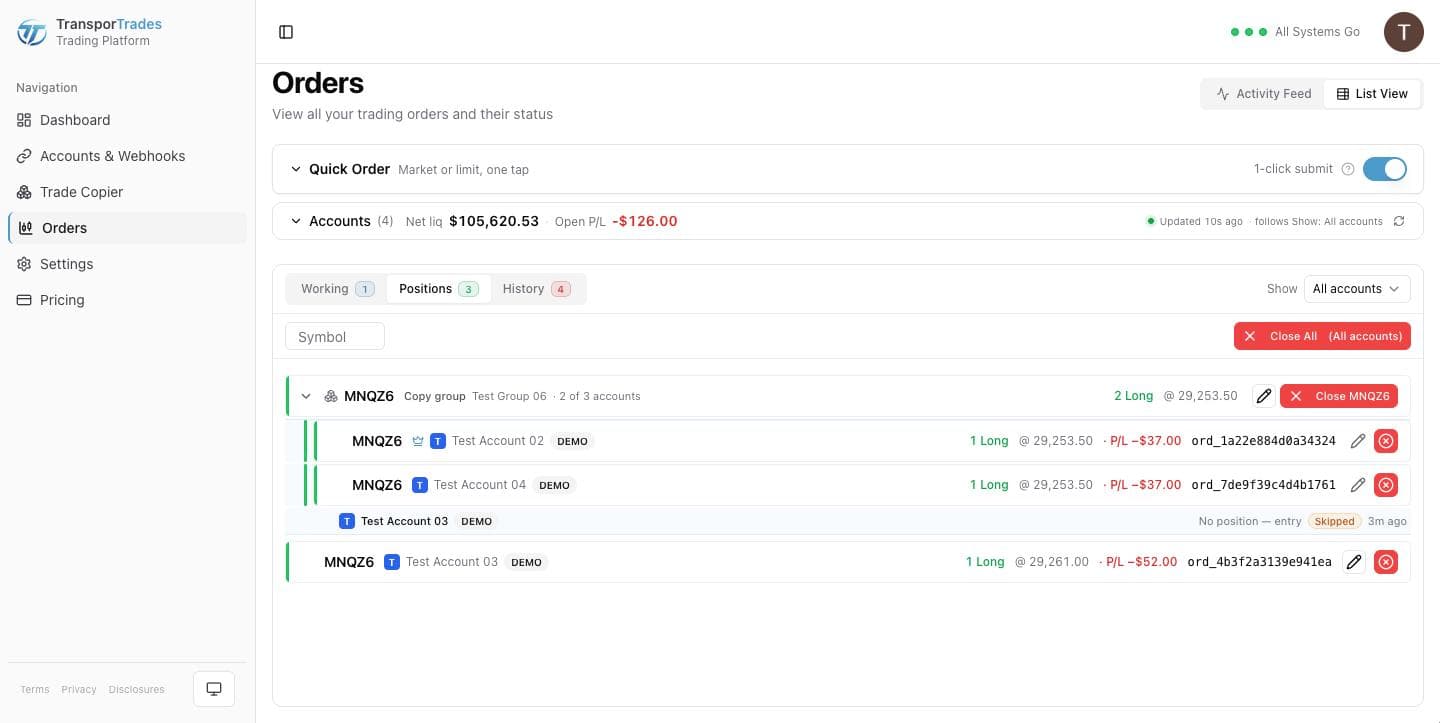Open Accounts & Webhooks page

127,156
